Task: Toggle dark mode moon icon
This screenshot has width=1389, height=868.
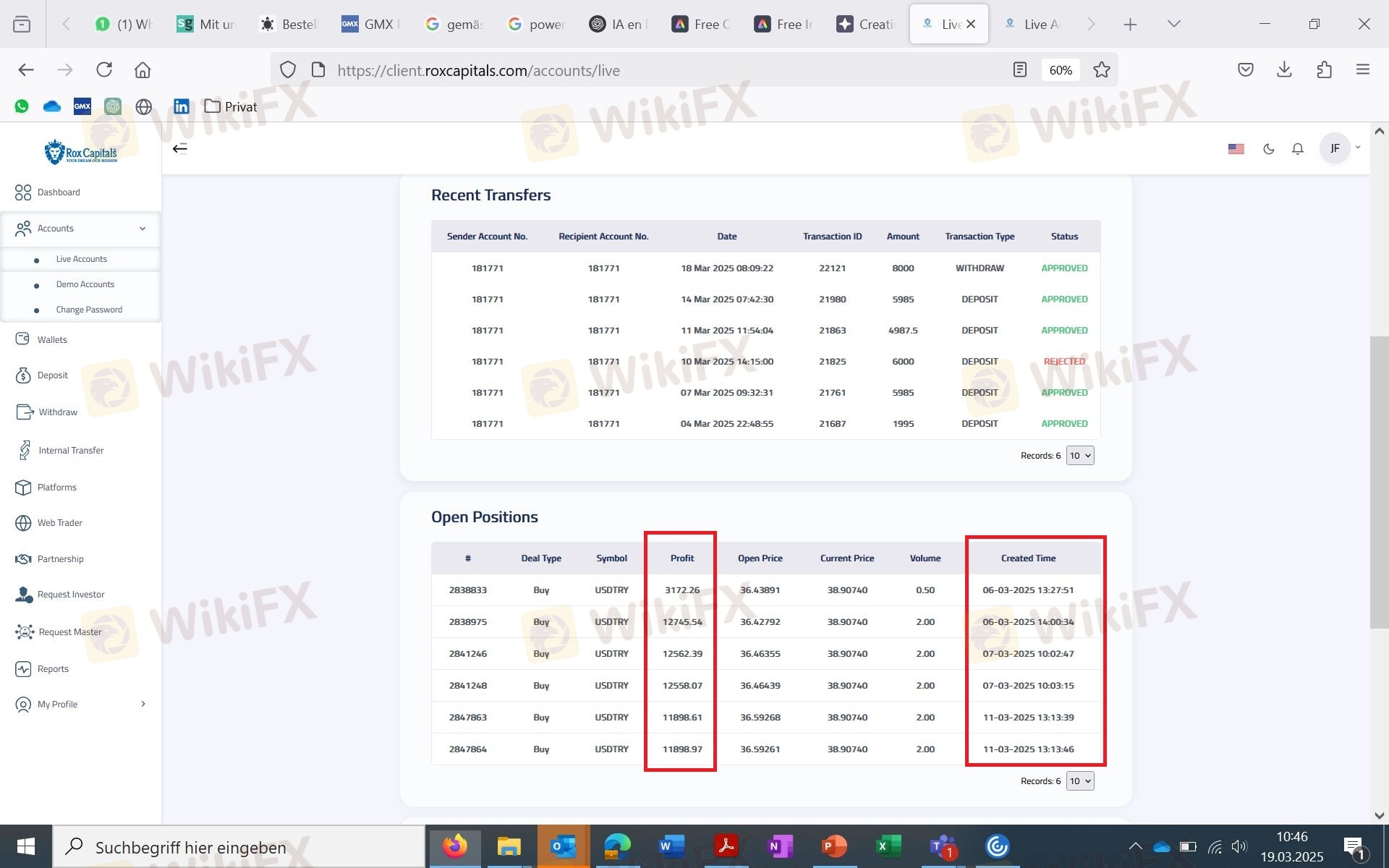Action: pos(1268,149)
